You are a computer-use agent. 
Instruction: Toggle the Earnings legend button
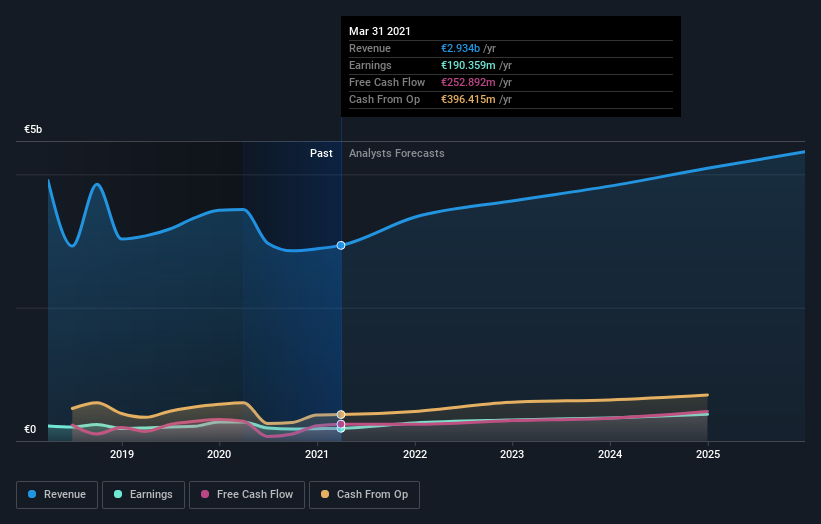coord(143,495)
